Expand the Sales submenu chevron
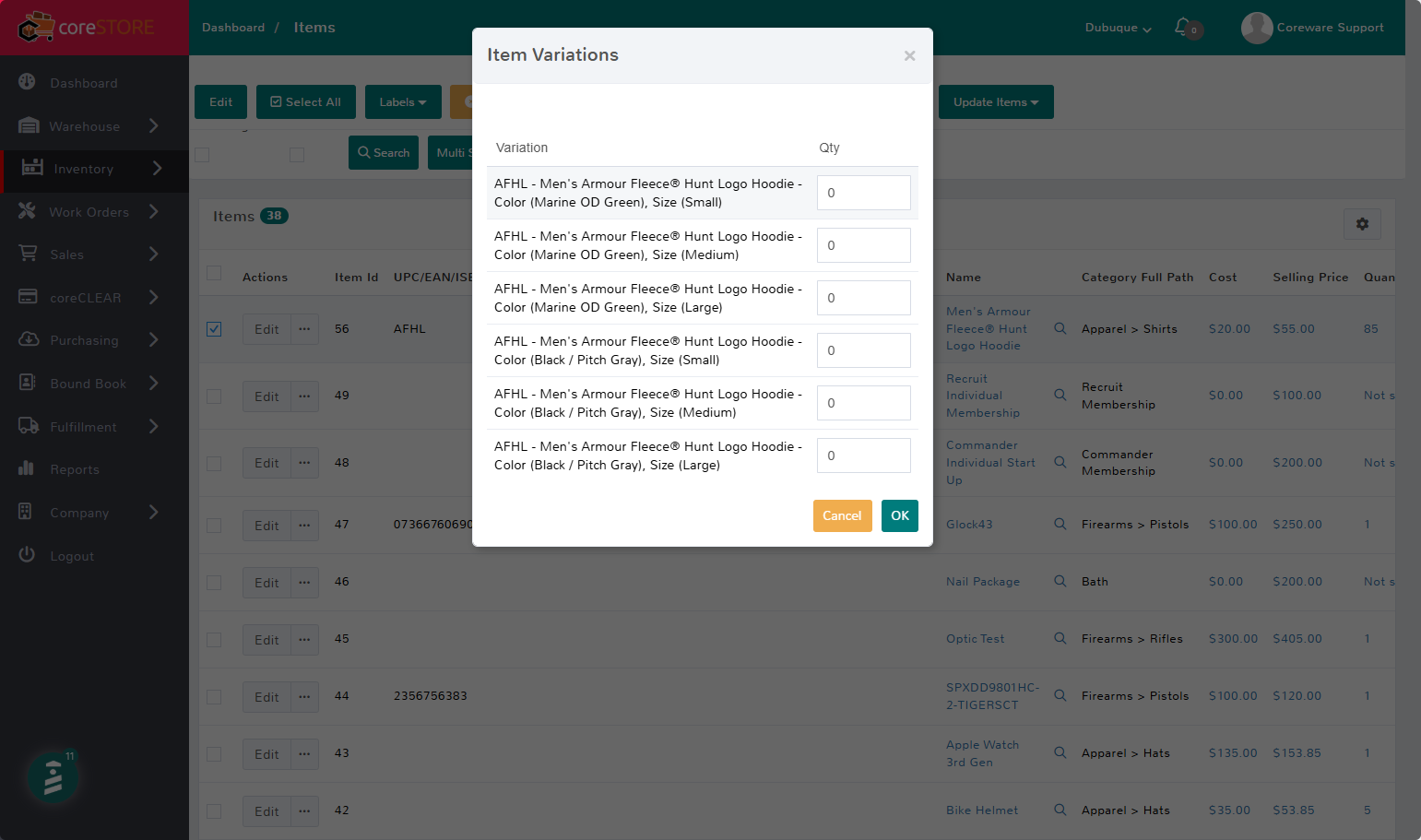The height and width of the screenshot is (840, 1421). [x=153, y=254]
